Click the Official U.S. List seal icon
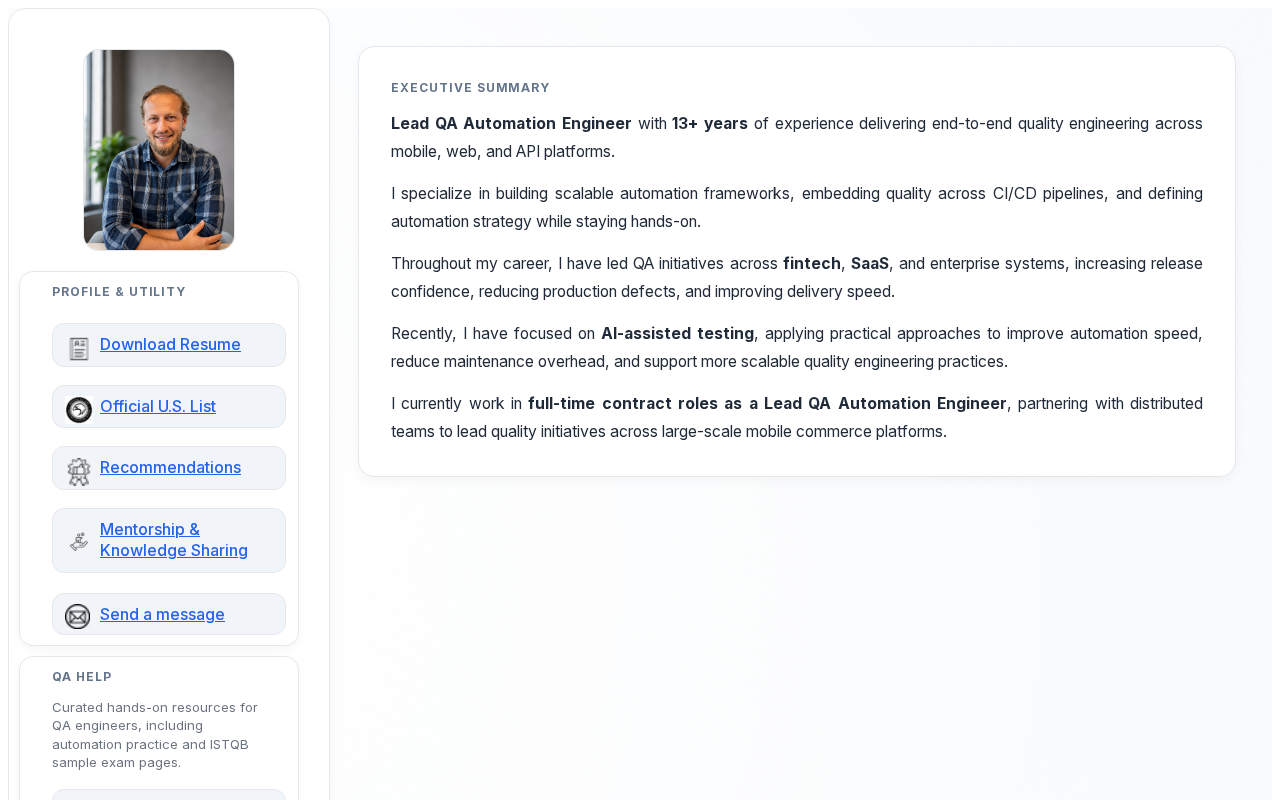This screenshot has width=1280, height=800. click(x=79, y=409)
